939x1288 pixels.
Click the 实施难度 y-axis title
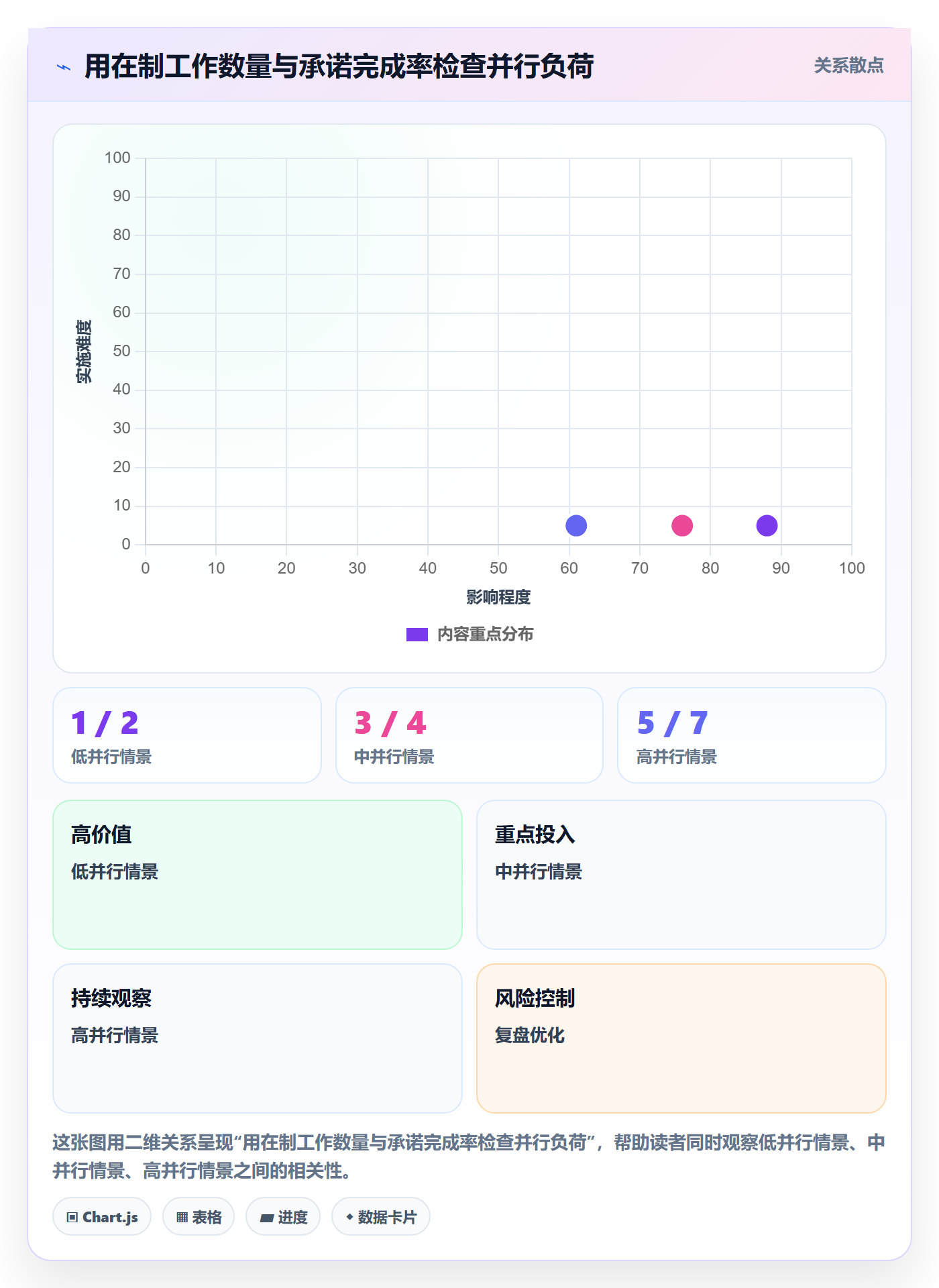click(84, 352)
